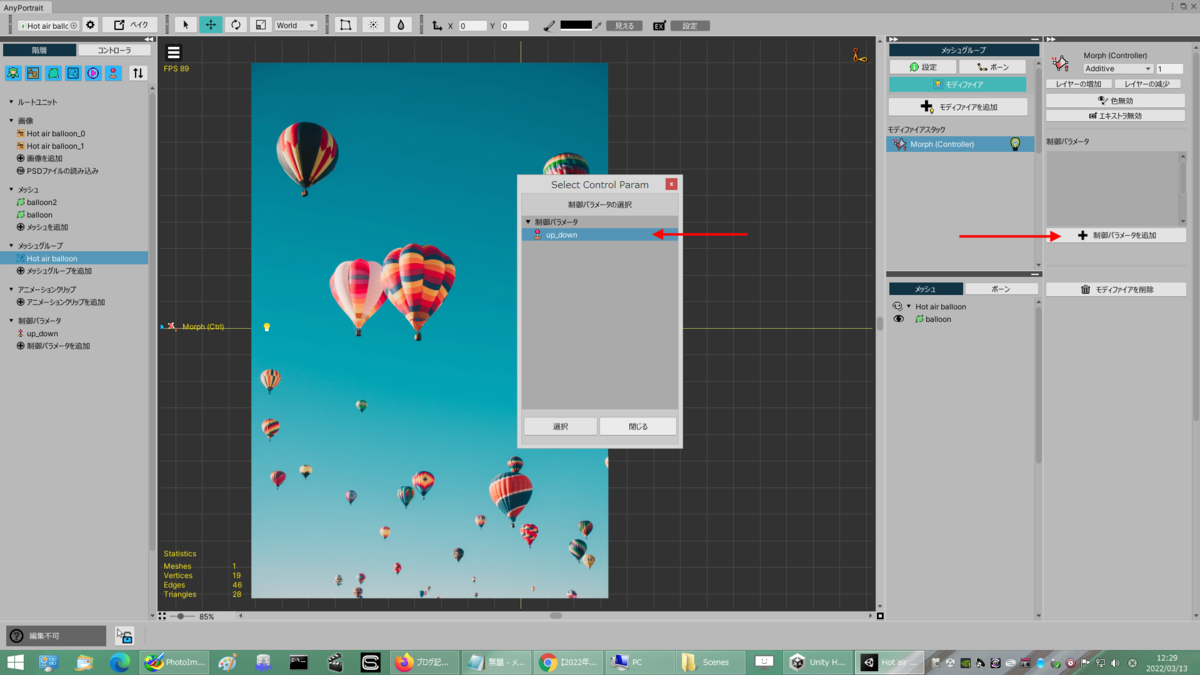Switch to the コントローラ tab

pyautogui.click(x=114, y=50)
